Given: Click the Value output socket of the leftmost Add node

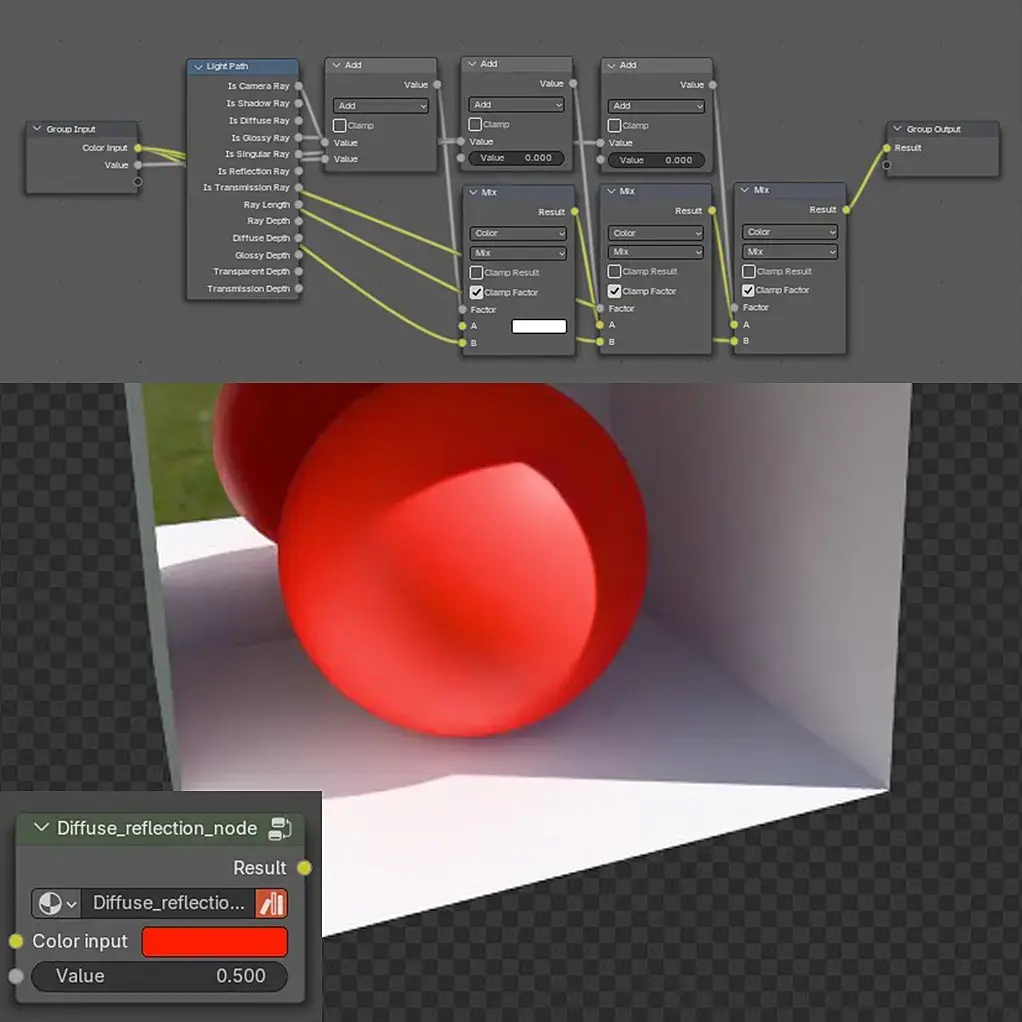Looking at the screenshot, I should coord(437,85).
